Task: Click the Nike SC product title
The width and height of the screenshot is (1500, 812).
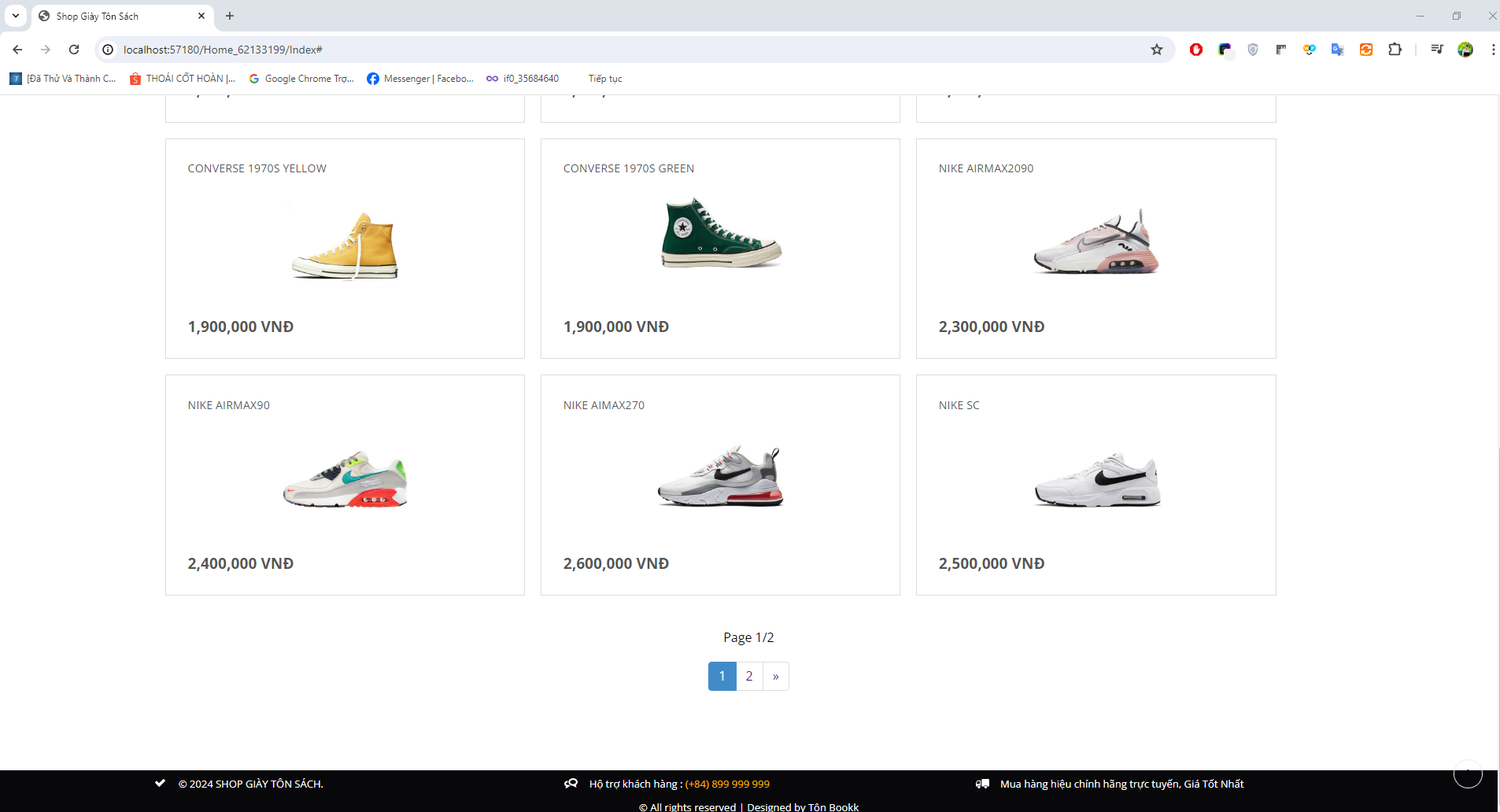Action: coord(959,405)
